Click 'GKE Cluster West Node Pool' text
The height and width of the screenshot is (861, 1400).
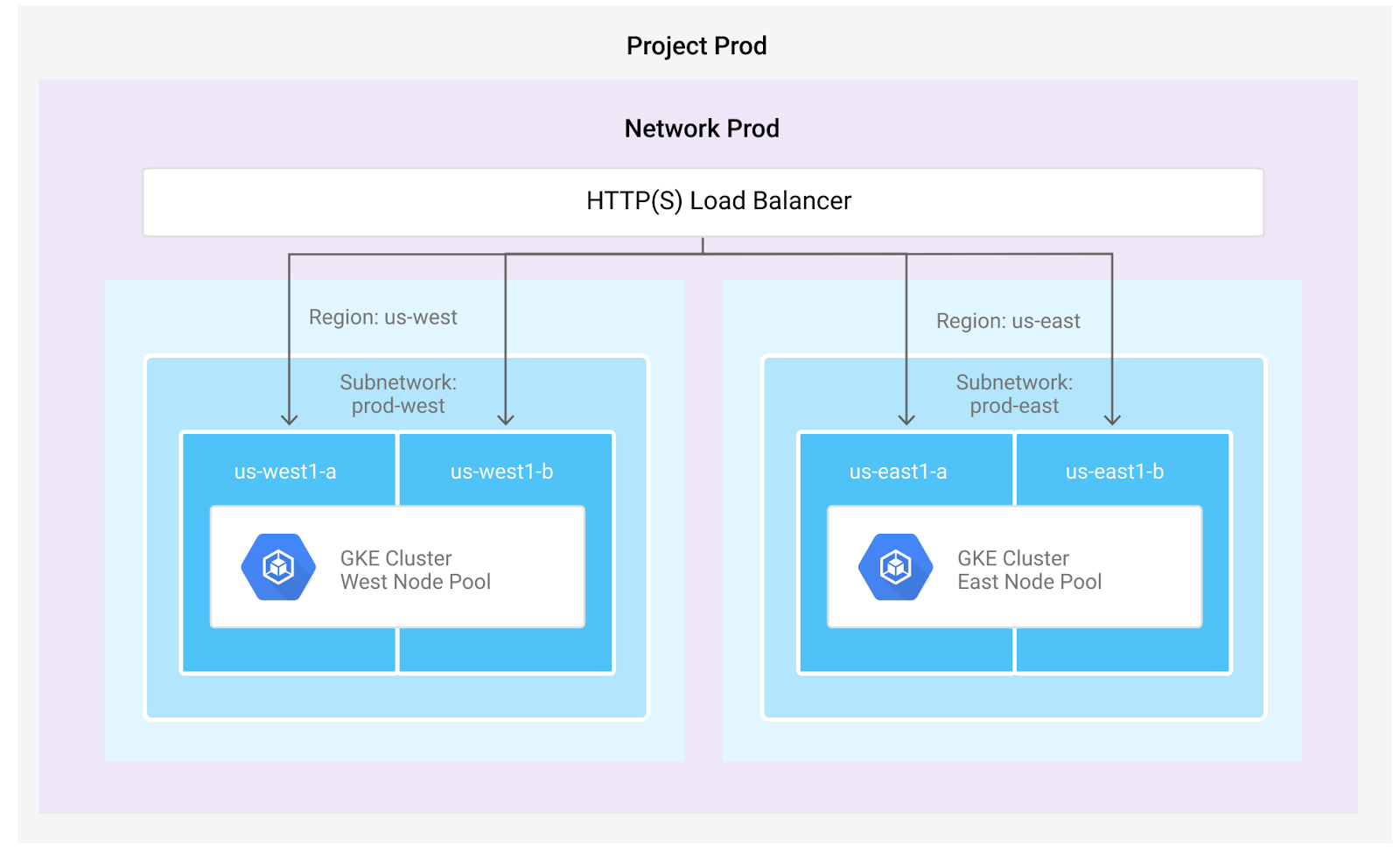416,570
